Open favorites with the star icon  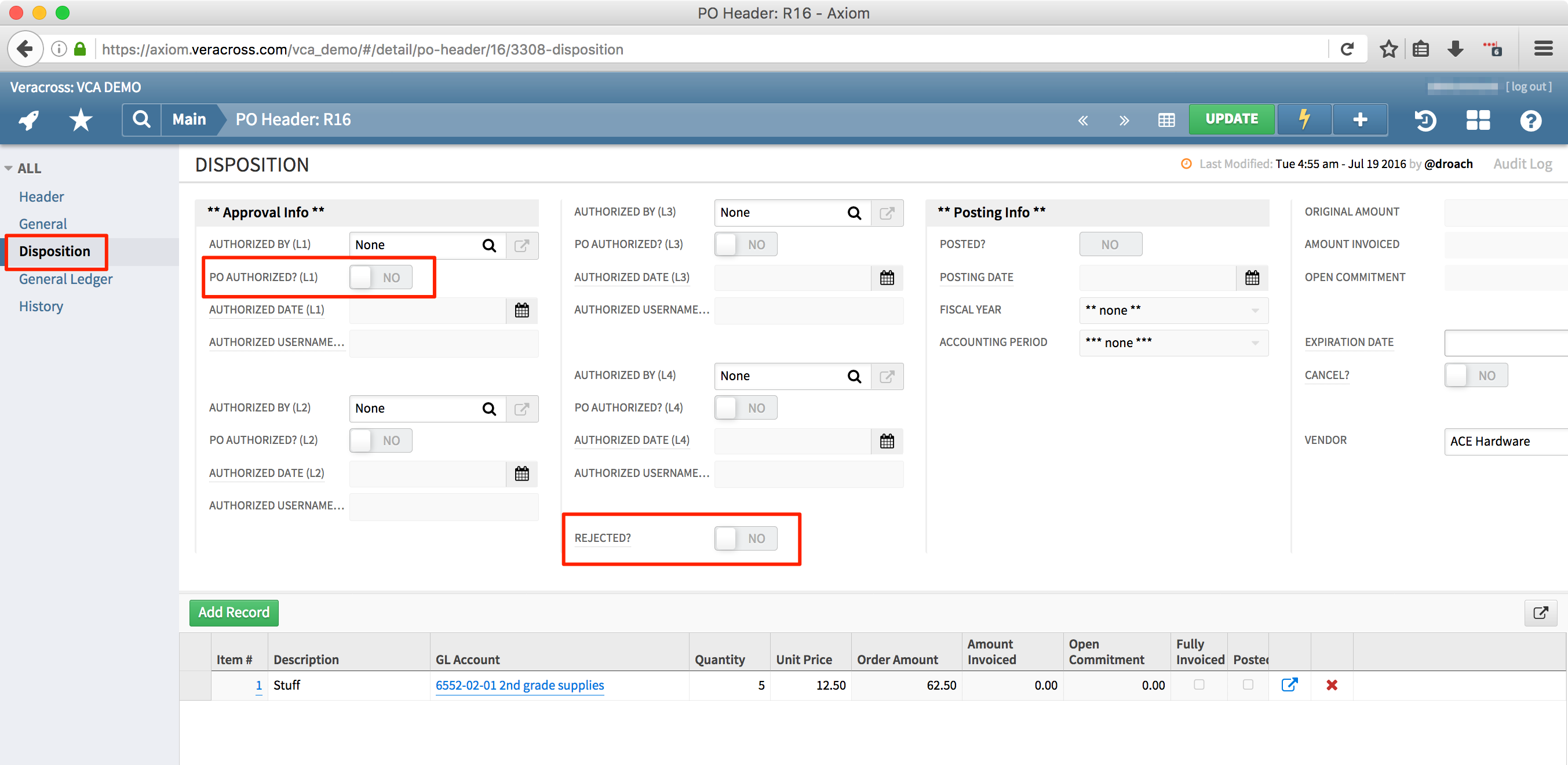click(81, 120)
